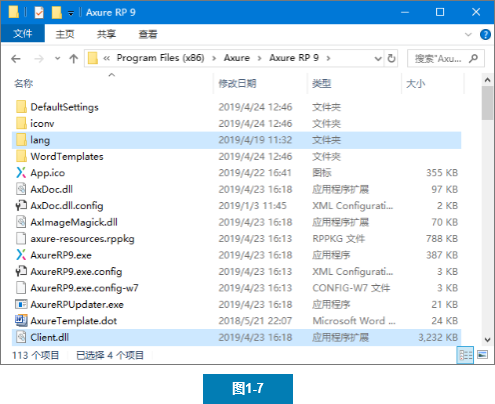
Task: Switch to large icons view toggle
Action: [x=482, y=355]
